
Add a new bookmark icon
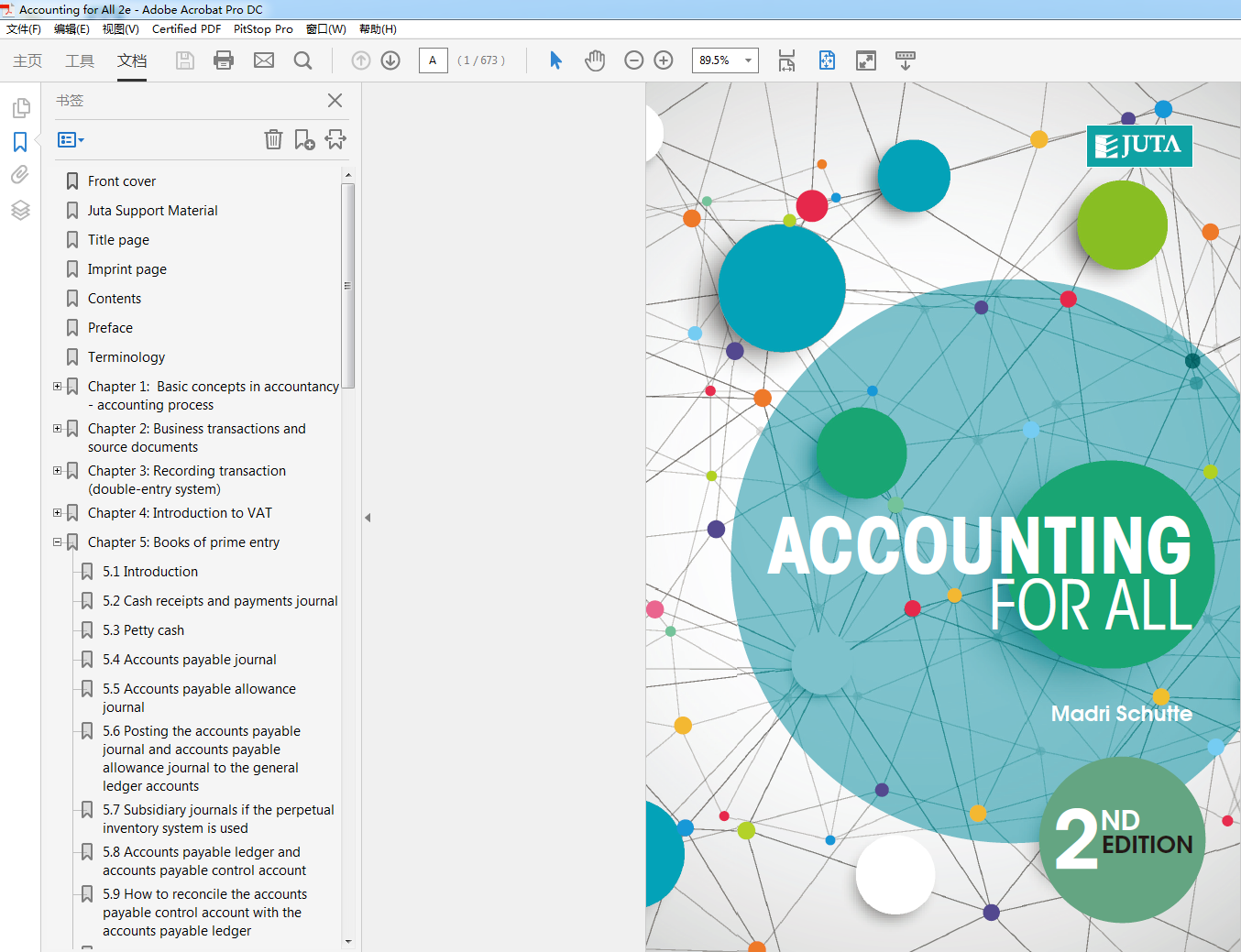(x=304, y=139)
